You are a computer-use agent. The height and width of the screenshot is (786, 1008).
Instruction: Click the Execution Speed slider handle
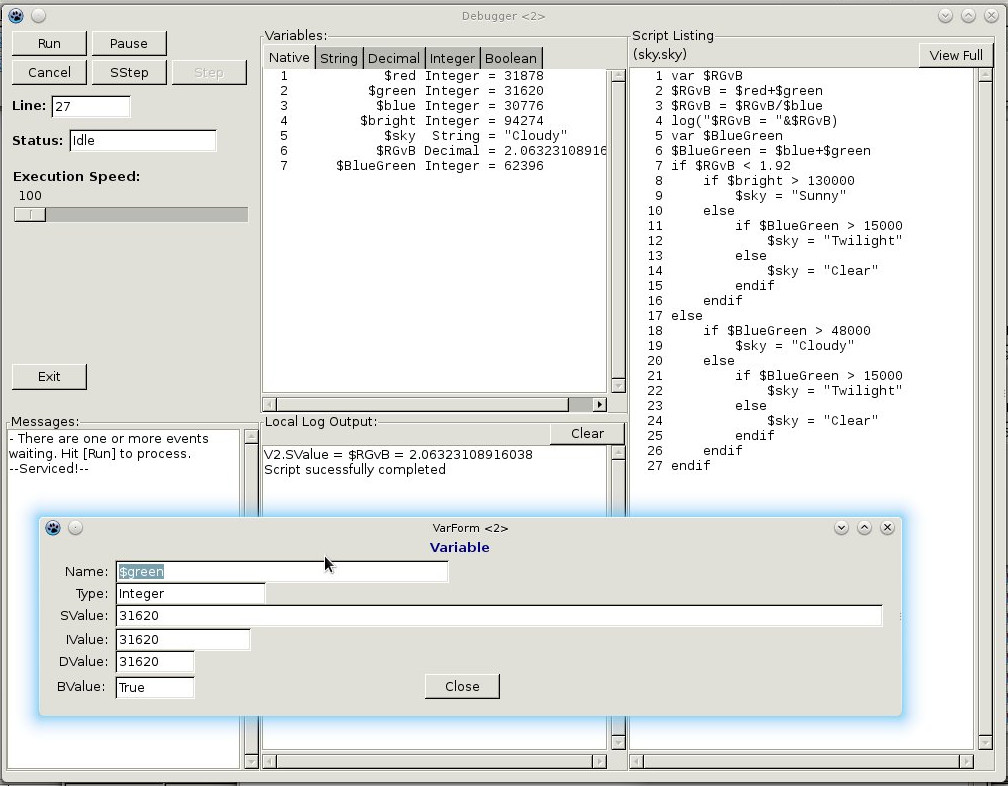point(30,214)
